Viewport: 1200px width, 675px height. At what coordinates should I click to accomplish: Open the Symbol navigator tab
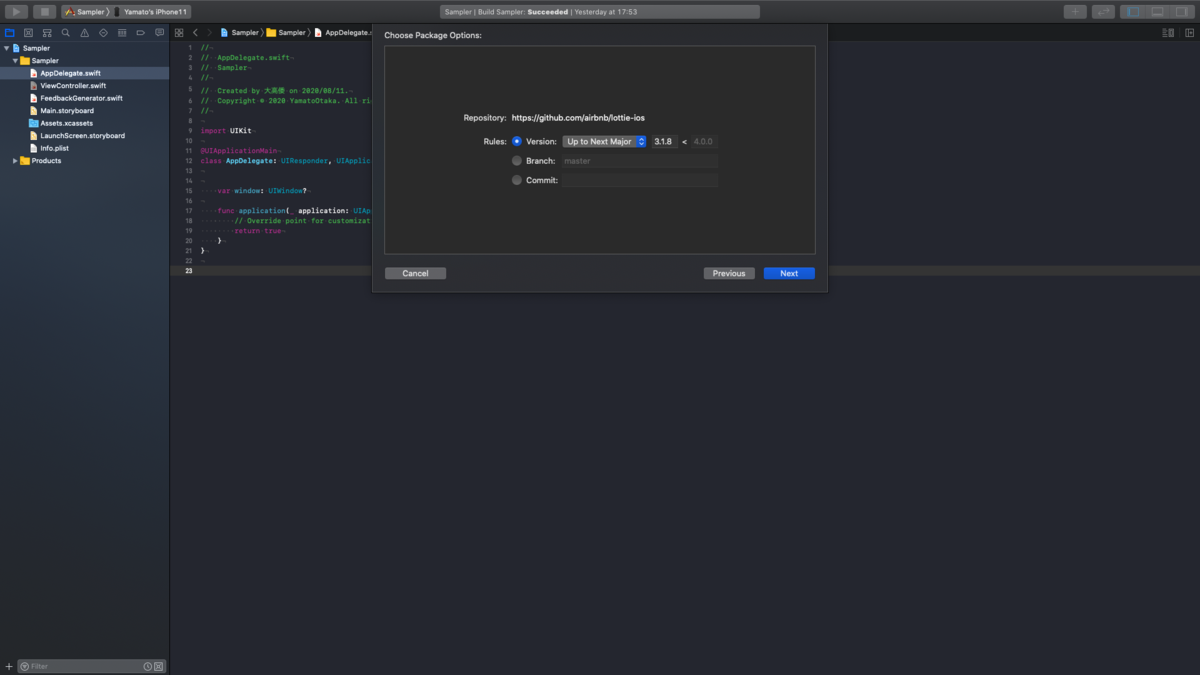click(x=47, y=33)
